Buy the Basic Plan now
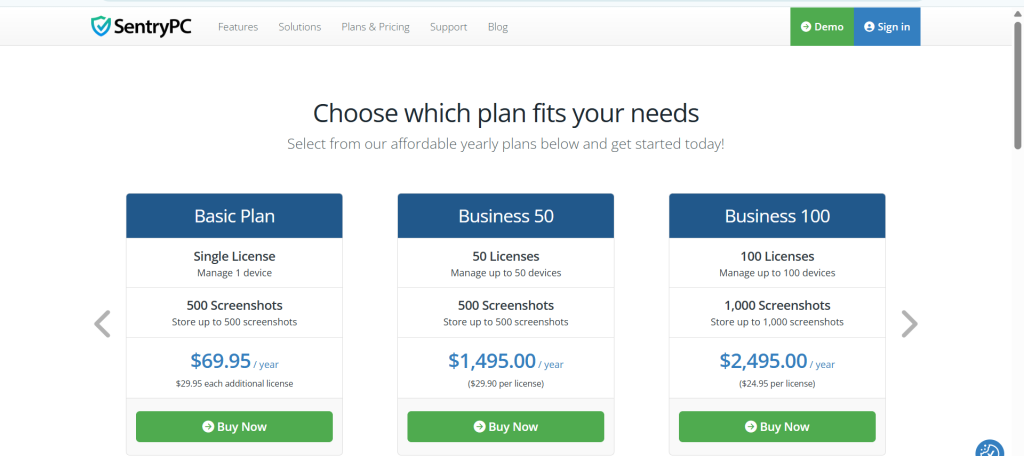 tap(234, 426)
